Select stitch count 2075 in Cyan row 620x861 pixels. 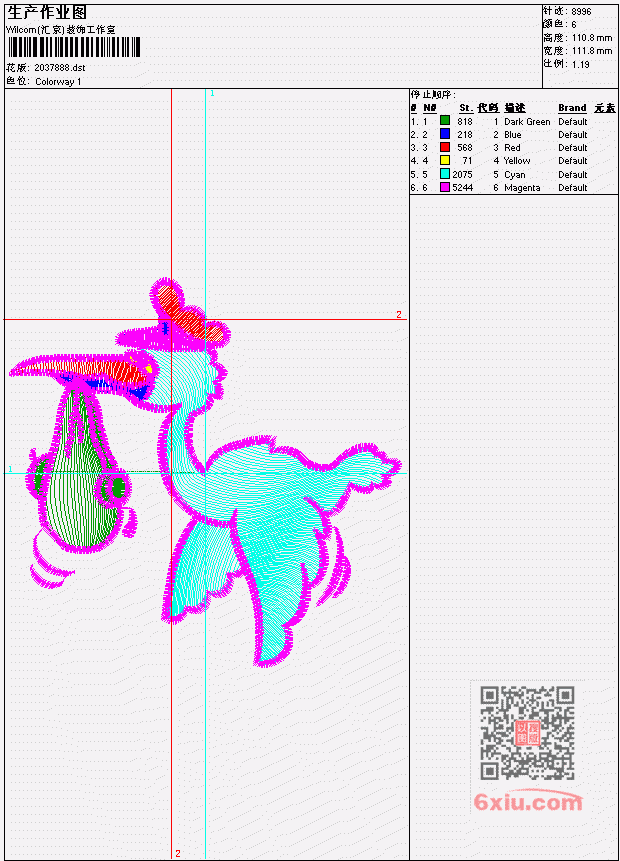coord(462,174)
